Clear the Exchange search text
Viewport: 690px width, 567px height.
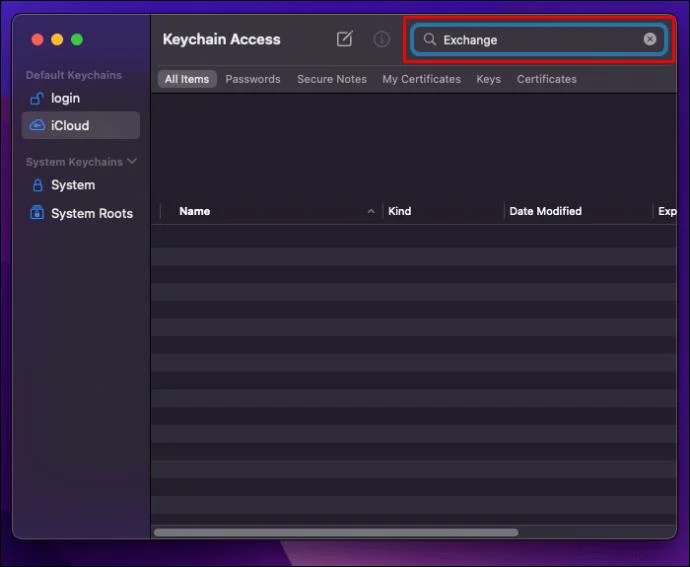coord(650,39)
